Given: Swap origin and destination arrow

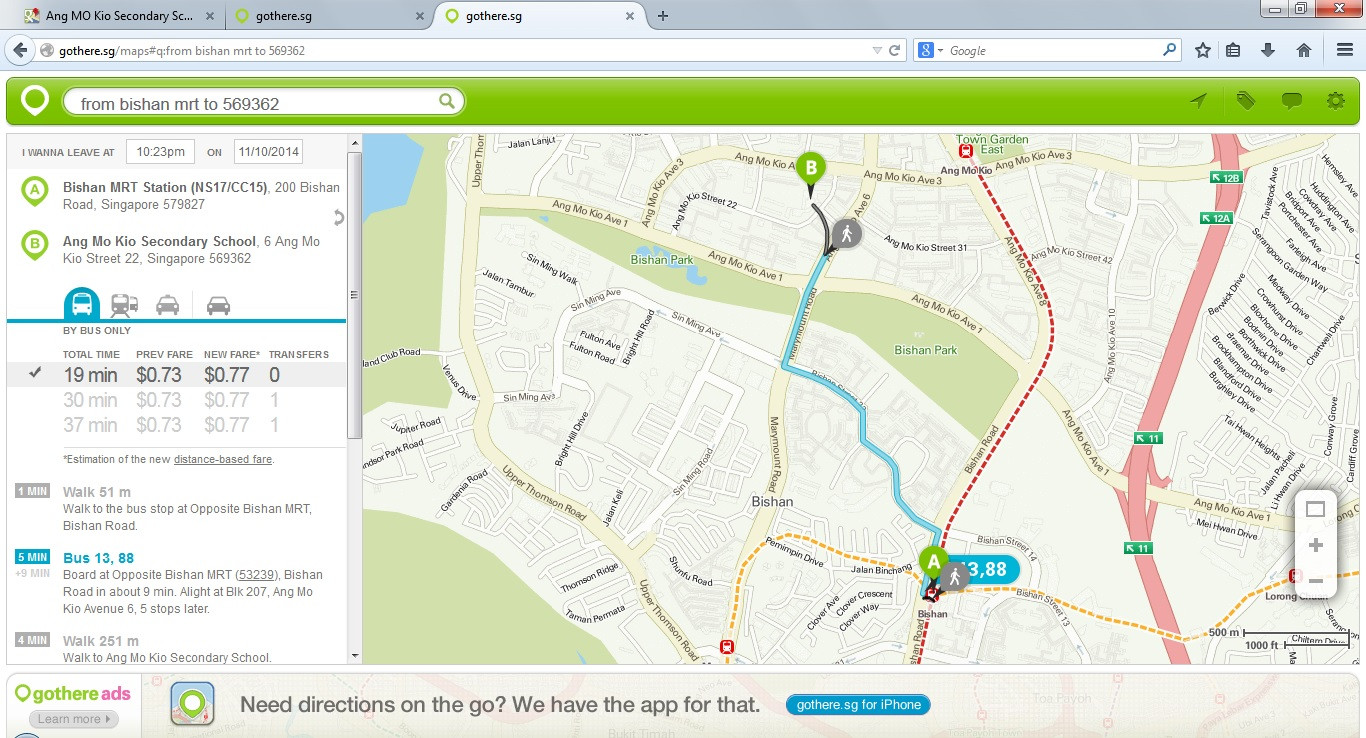Looking at the screenshot, I should pyautogui.click(x=339, y=217).
